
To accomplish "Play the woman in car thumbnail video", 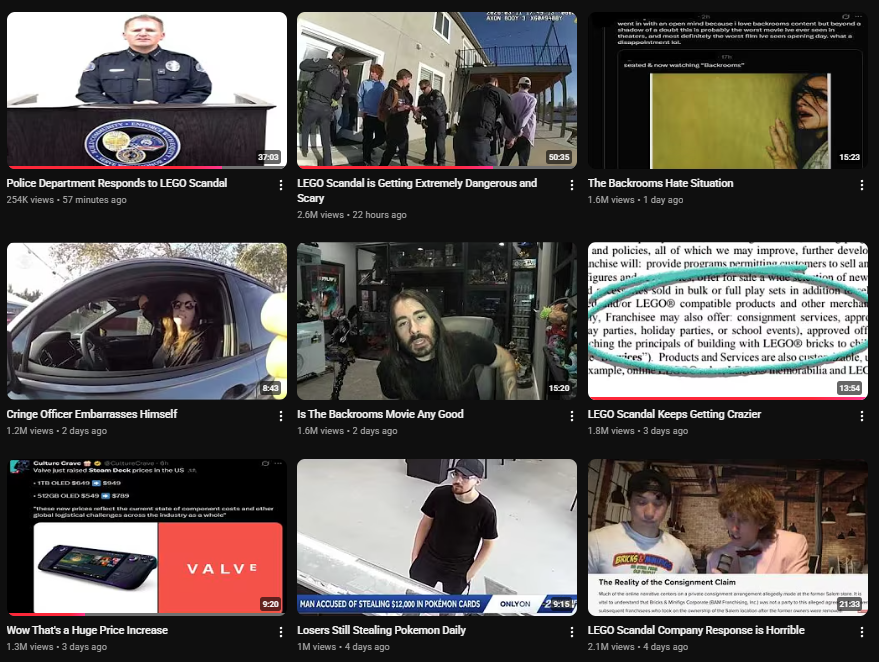I will click(146, 321).
